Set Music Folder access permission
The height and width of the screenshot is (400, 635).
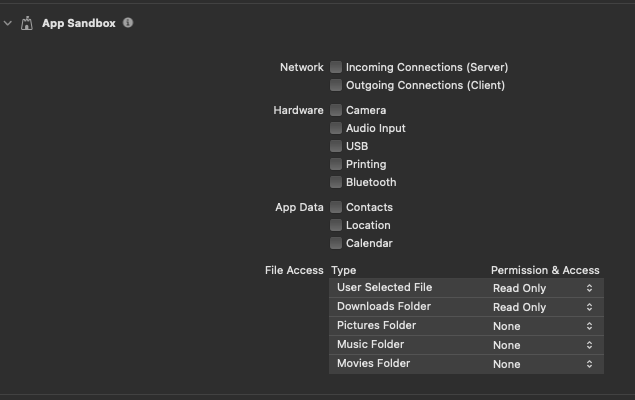(543, 345)
